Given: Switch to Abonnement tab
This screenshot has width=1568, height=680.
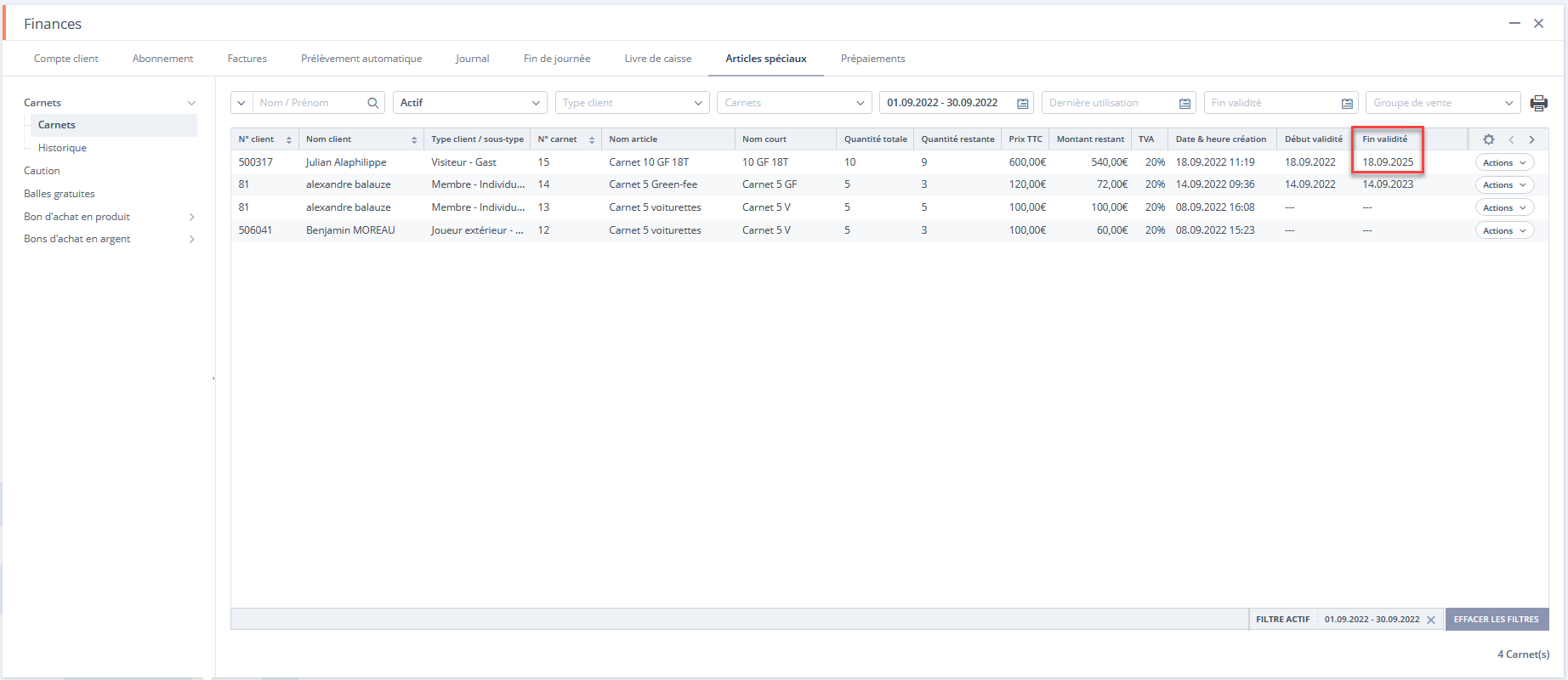Looking at the screenshot, I should pos(162,59).
